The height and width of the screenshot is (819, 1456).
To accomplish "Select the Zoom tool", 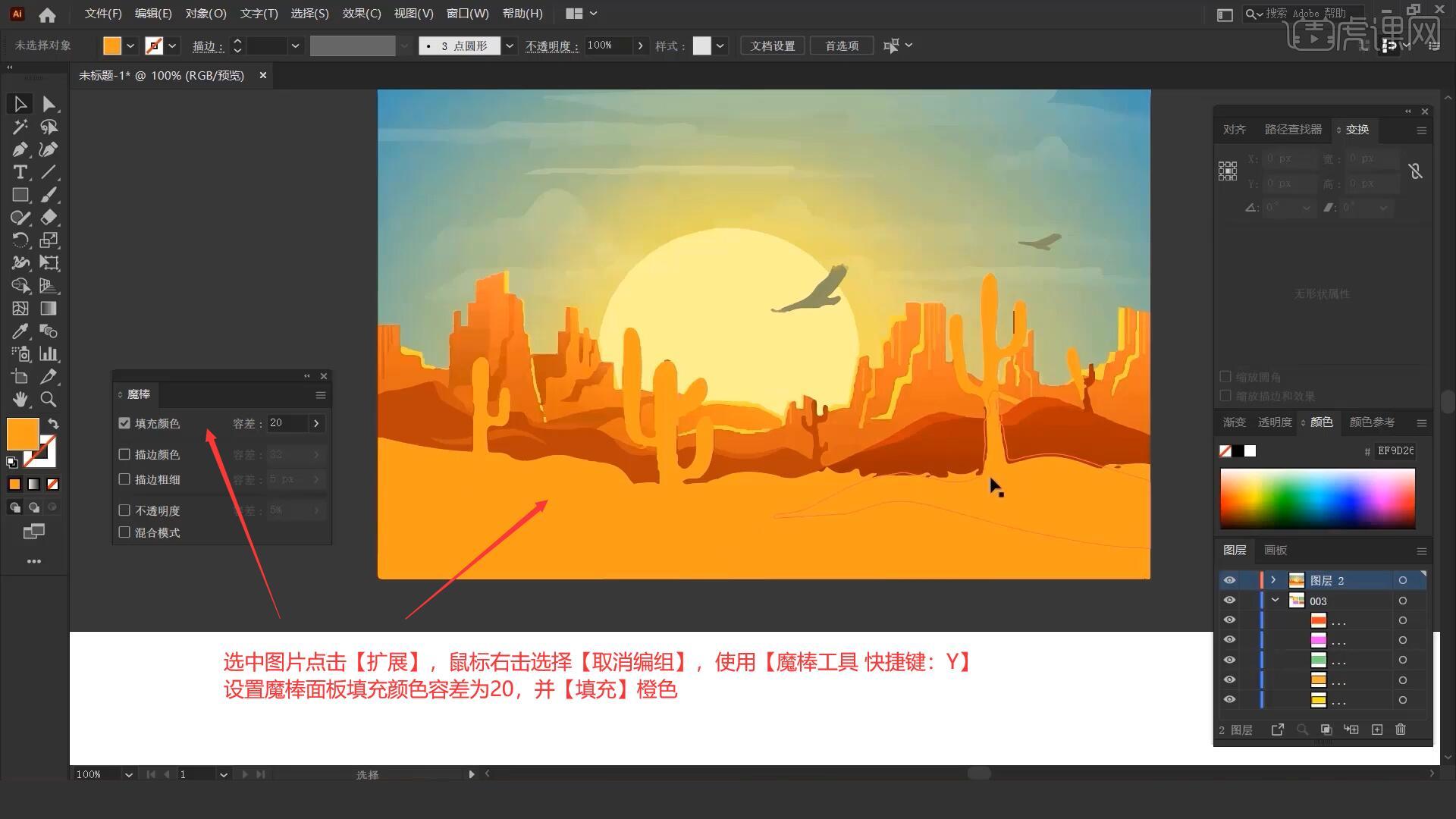I will [x=48, y=398].
